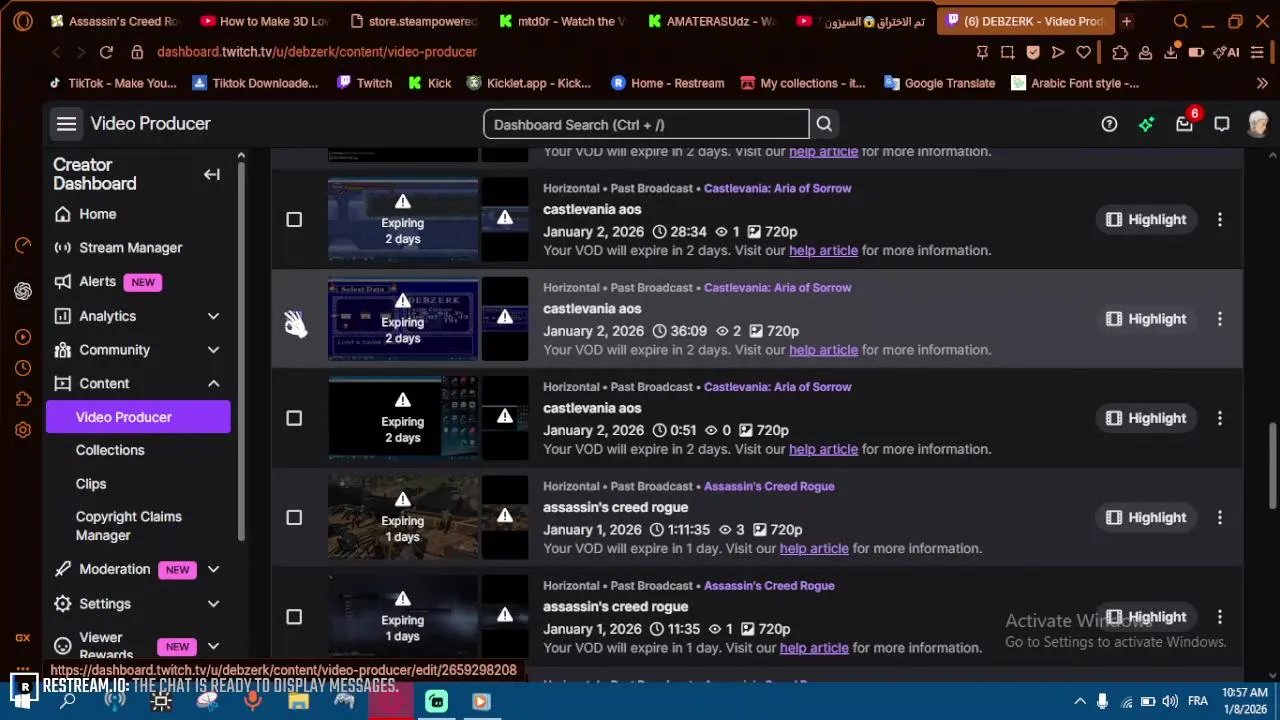The image size is (1280, 720).
Task: Expand the Analytics sidebar section
Action: click(x=213, y=316)
